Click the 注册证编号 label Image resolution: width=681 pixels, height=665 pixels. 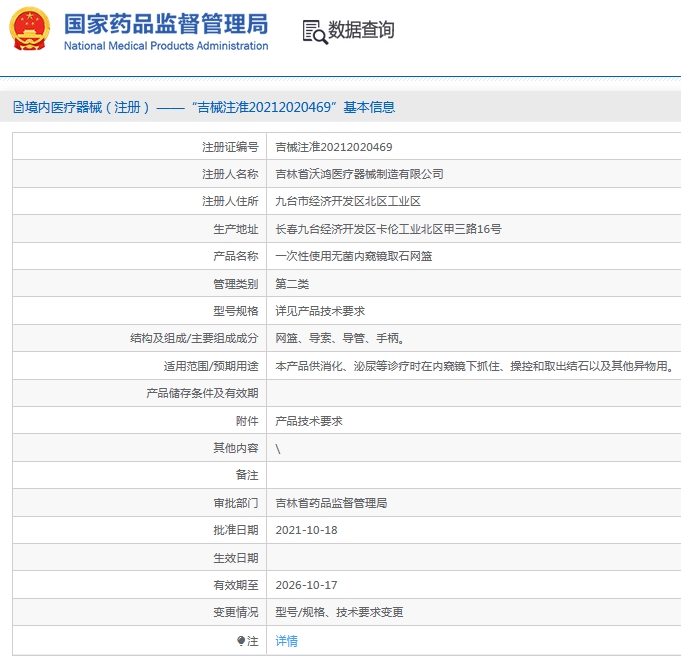pyautogui.click(x=230, y=147)
